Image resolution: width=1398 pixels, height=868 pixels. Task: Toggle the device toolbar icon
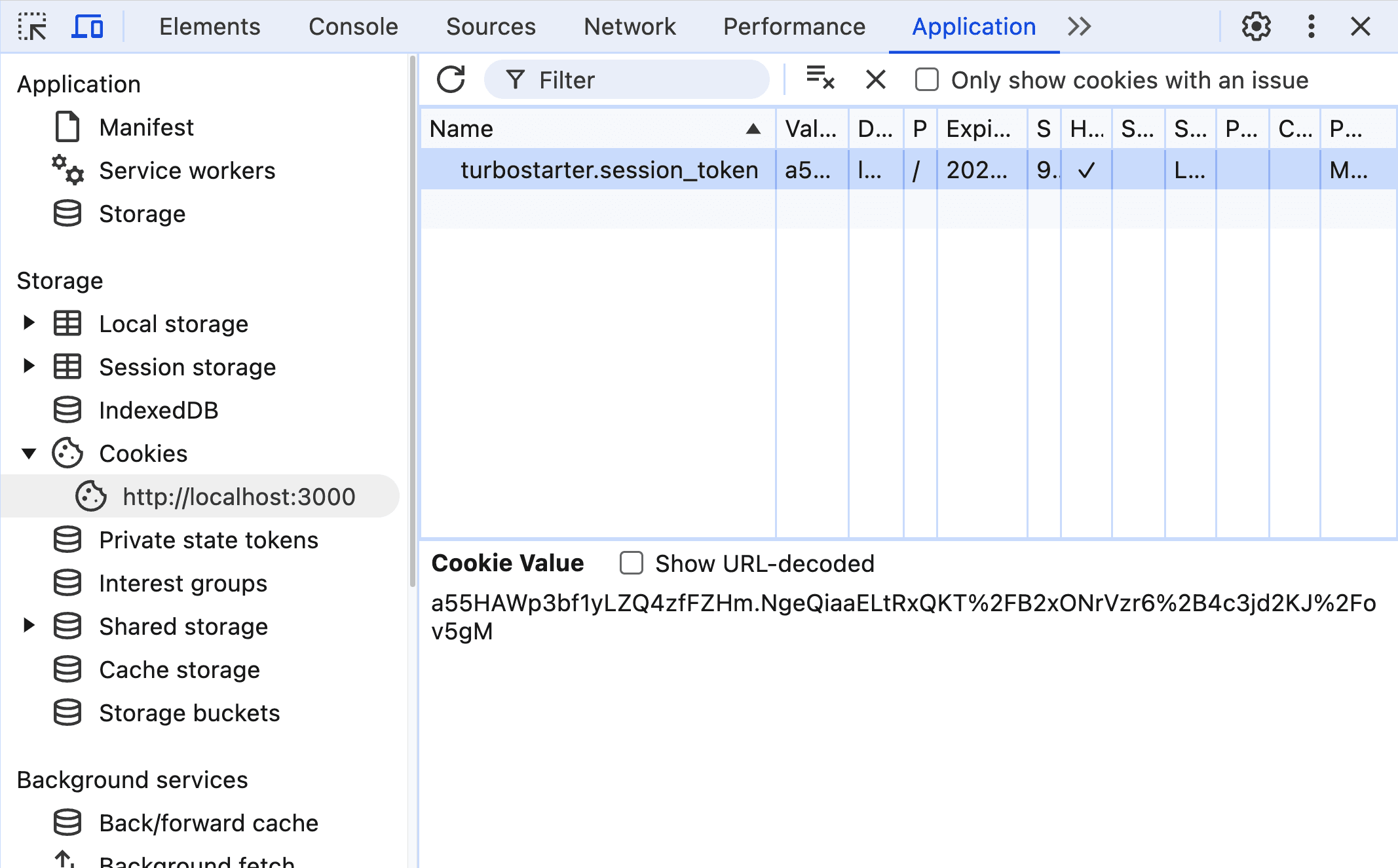pos(87,27)
